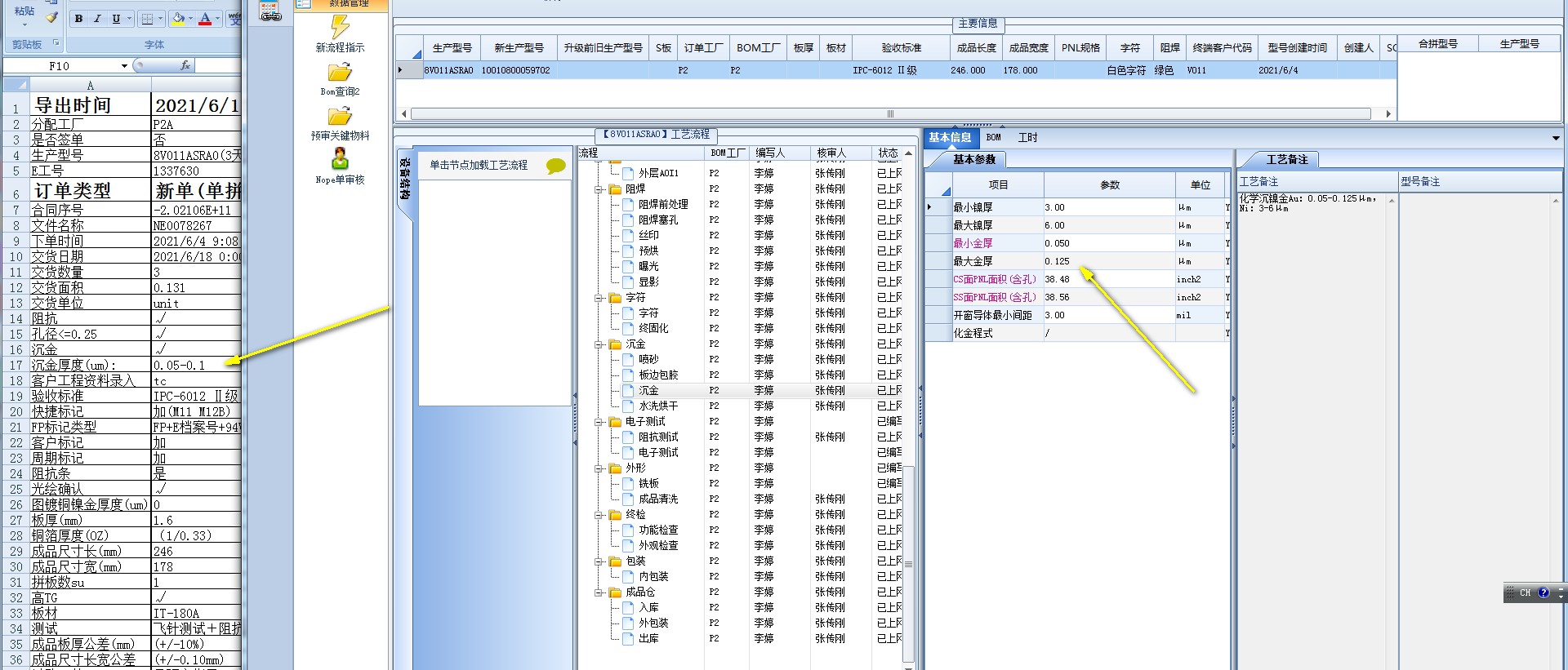
Task: Click document icon beside 曝光
Action: (628, 267)
